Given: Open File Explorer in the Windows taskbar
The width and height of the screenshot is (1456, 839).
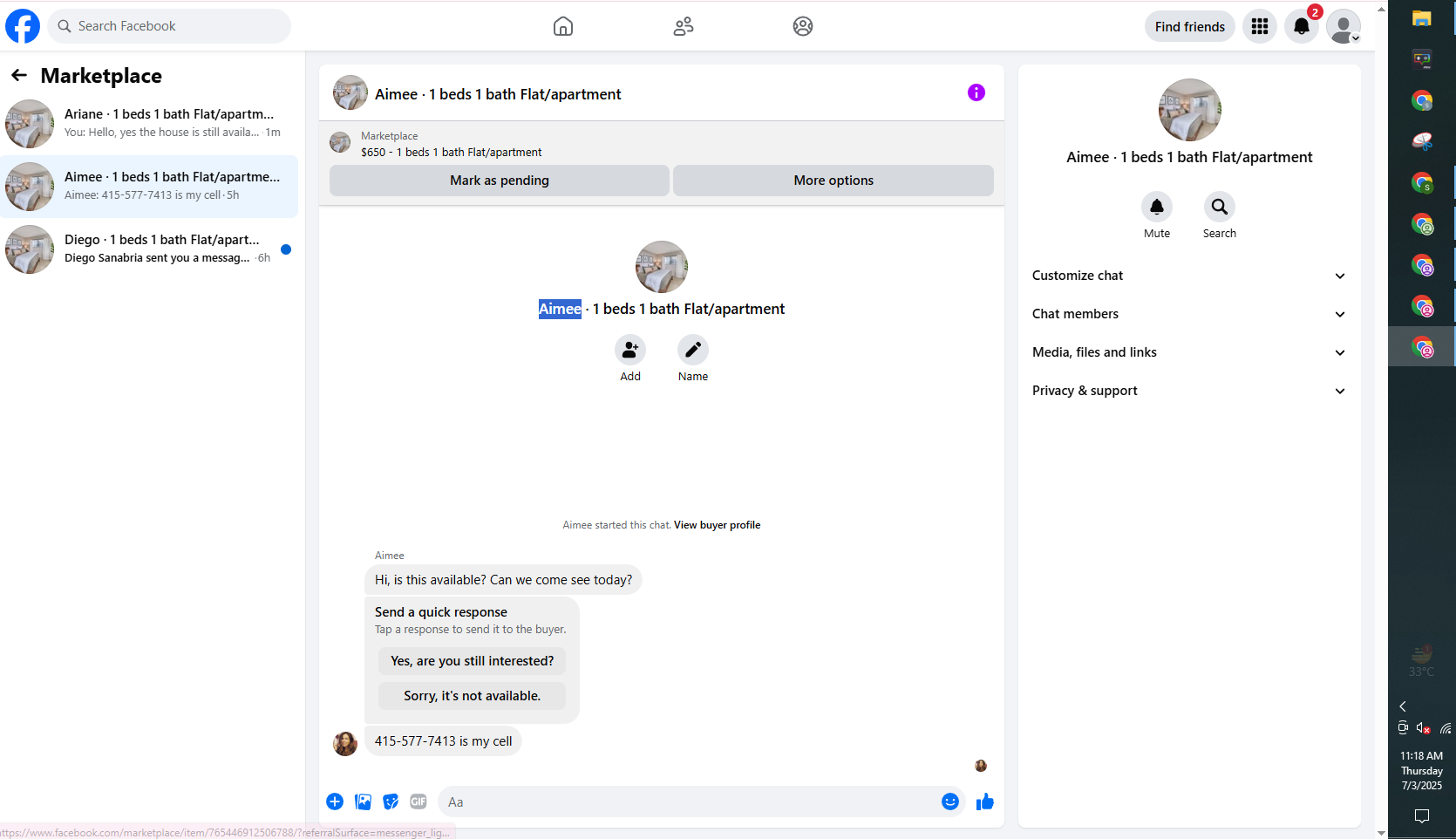Looking at the screenshot, I should coord(1422,18).
